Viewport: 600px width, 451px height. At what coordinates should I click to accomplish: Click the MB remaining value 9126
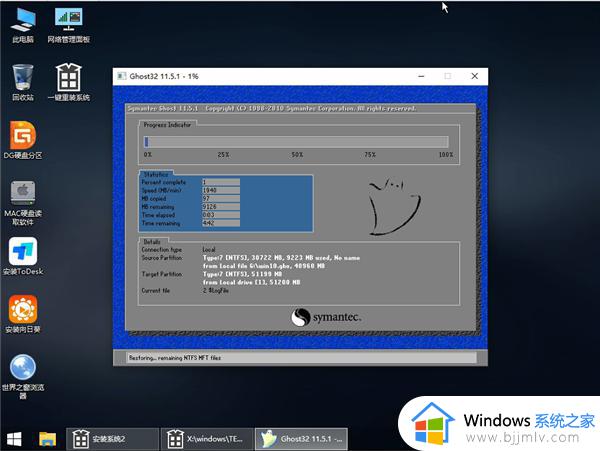coord(221,207)
